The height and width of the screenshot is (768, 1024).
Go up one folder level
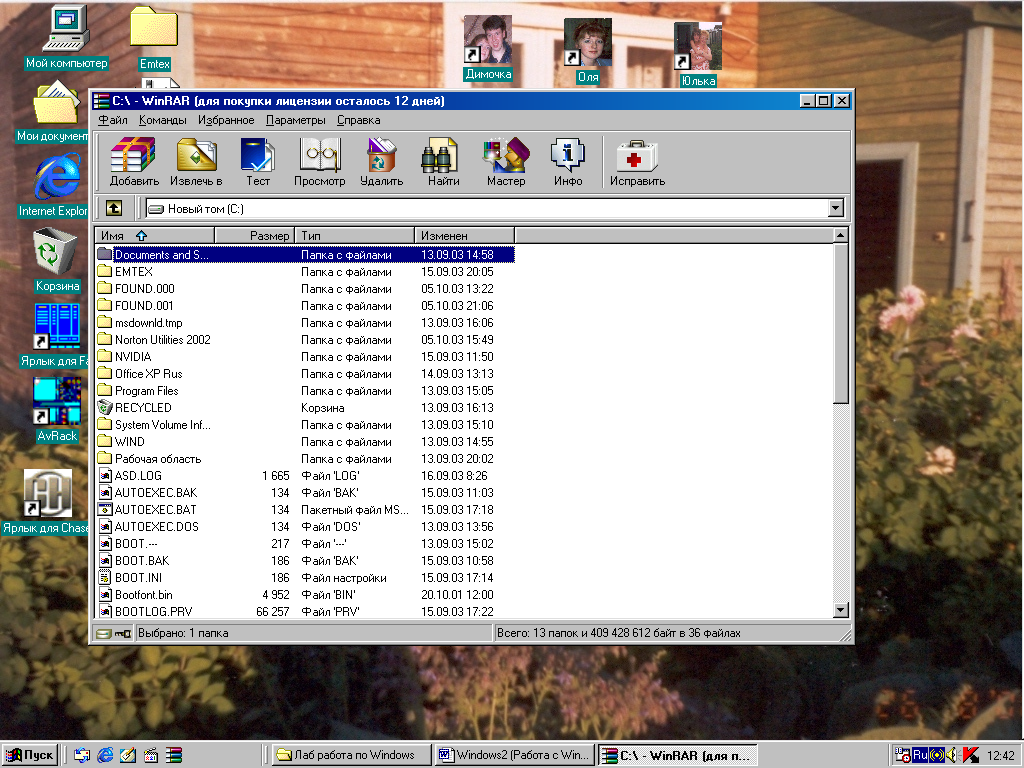coord(114,208)
